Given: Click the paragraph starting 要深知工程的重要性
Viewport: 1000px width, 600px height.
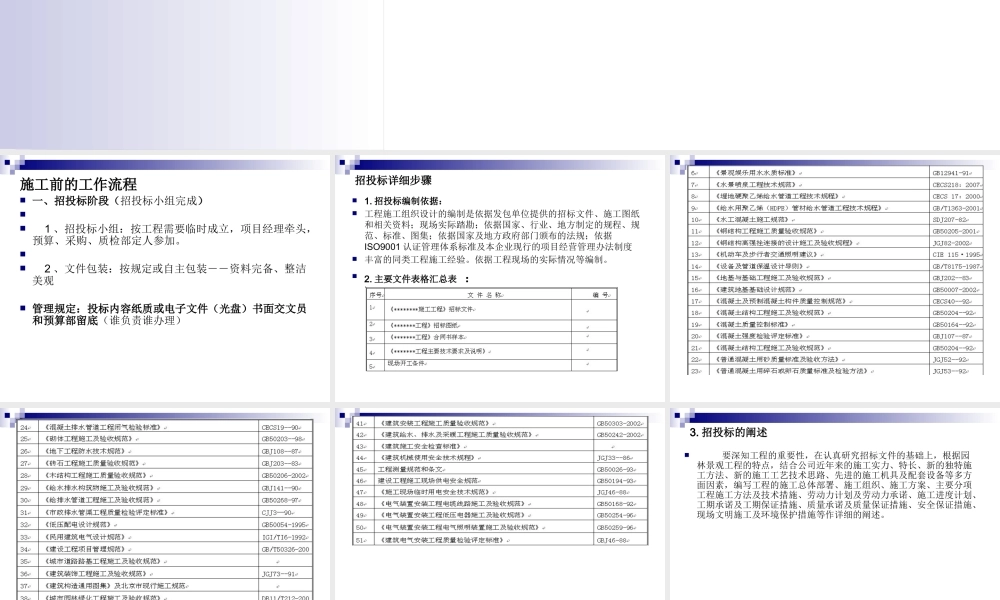Looking at the screenshot, I should [837, 485].
